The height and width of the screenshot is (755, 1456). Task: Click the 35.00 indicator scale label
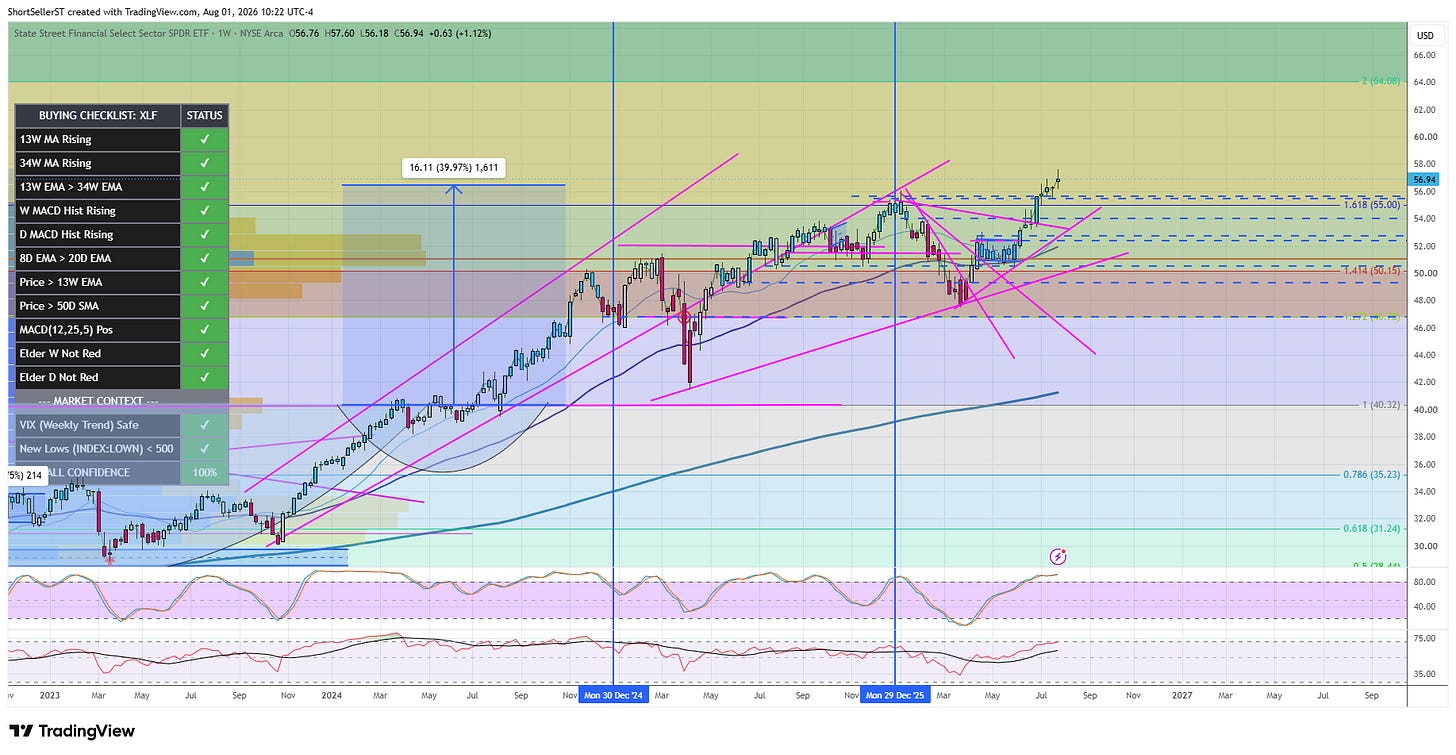pos(1424,674)
